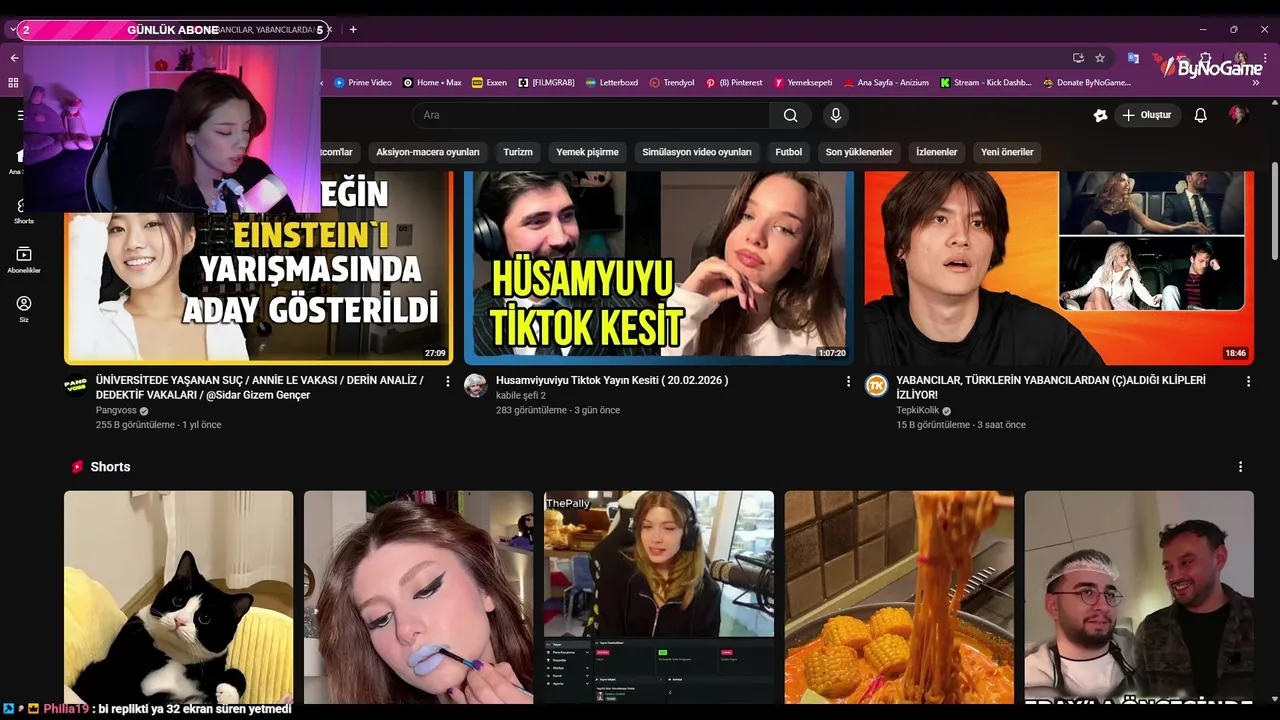1280x720 pixels.
Task: Open the Yemeksepeti bookmark
Action: 802,83
